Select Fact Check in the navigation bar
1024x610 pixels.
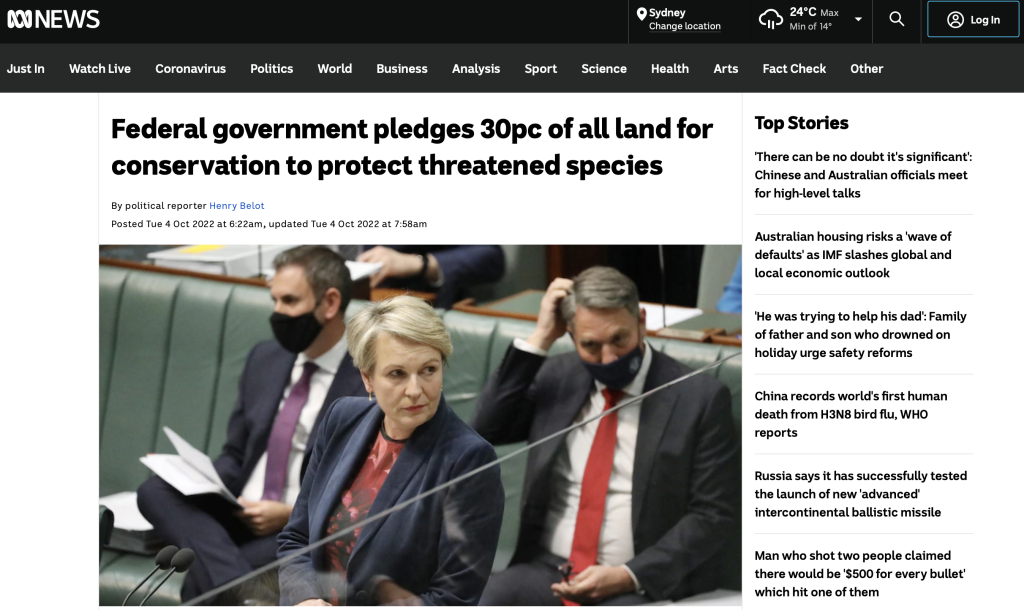click(794, 69)
